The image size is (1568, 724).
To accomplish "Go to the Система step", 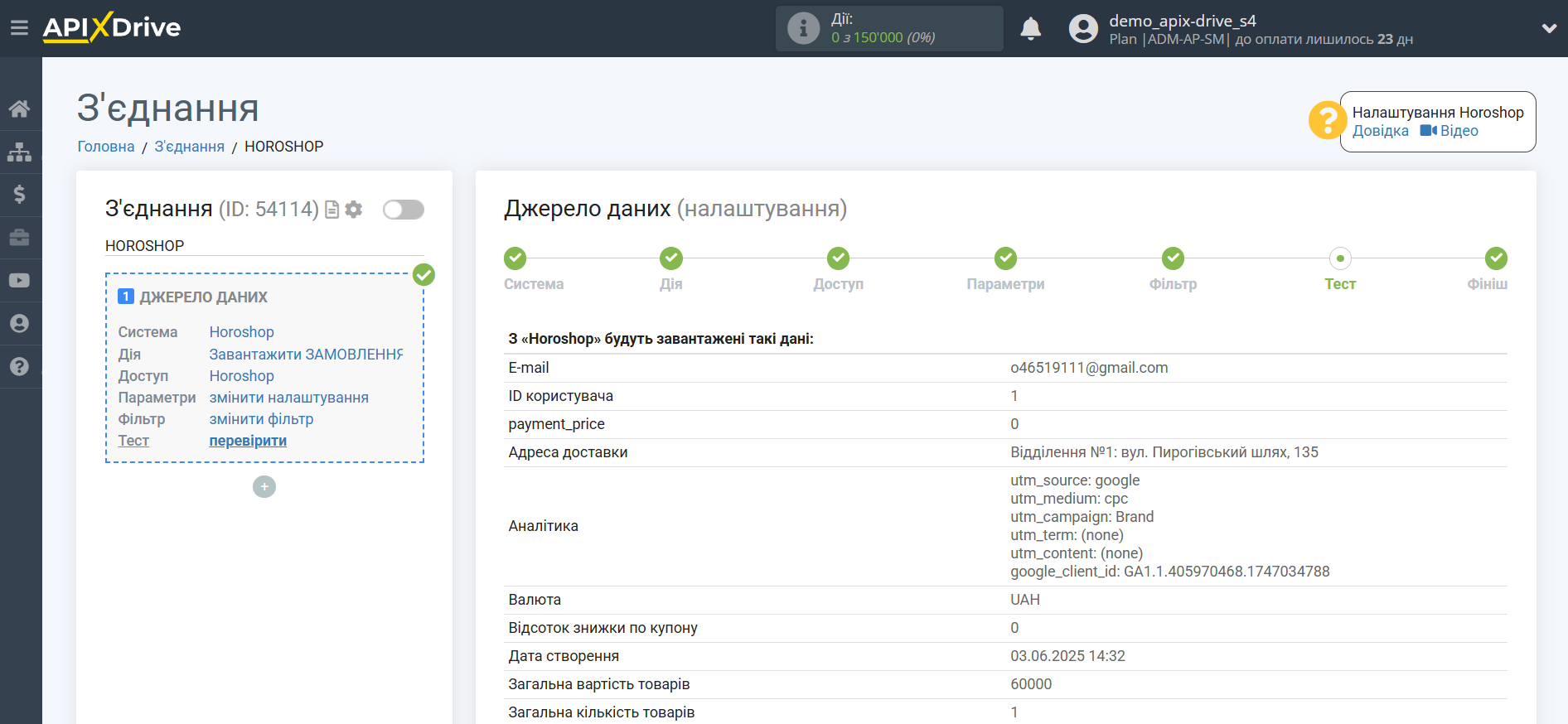I will click(x=515, y=258).
